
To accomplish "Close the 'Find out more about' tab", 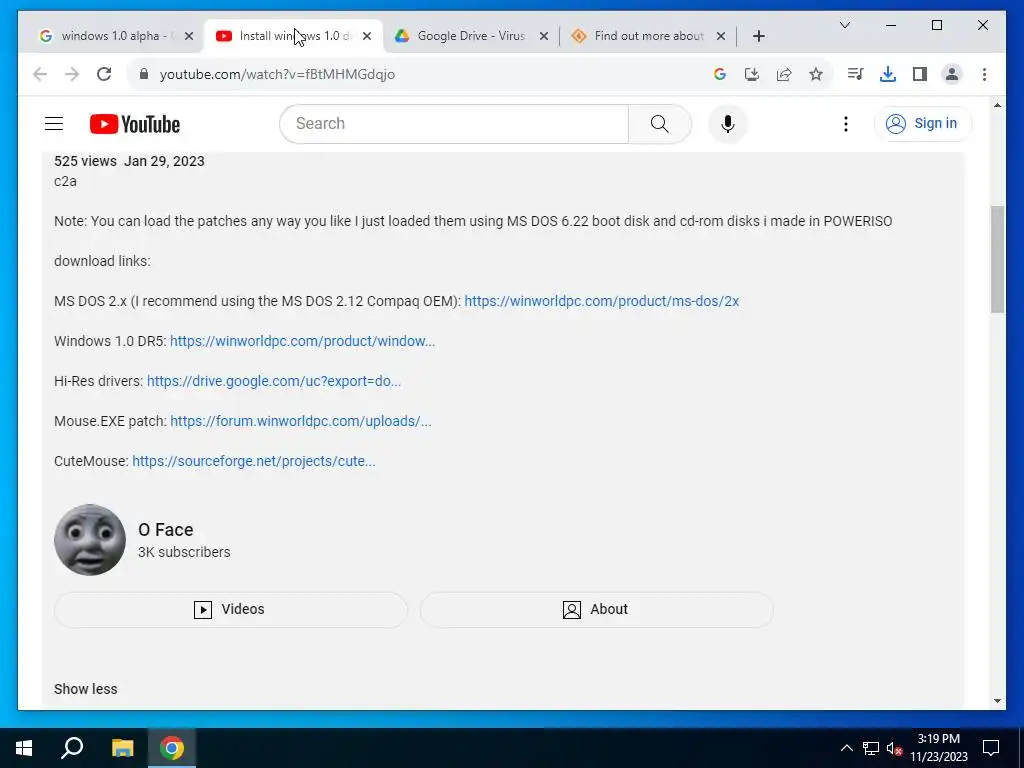I will click(720, 36).
